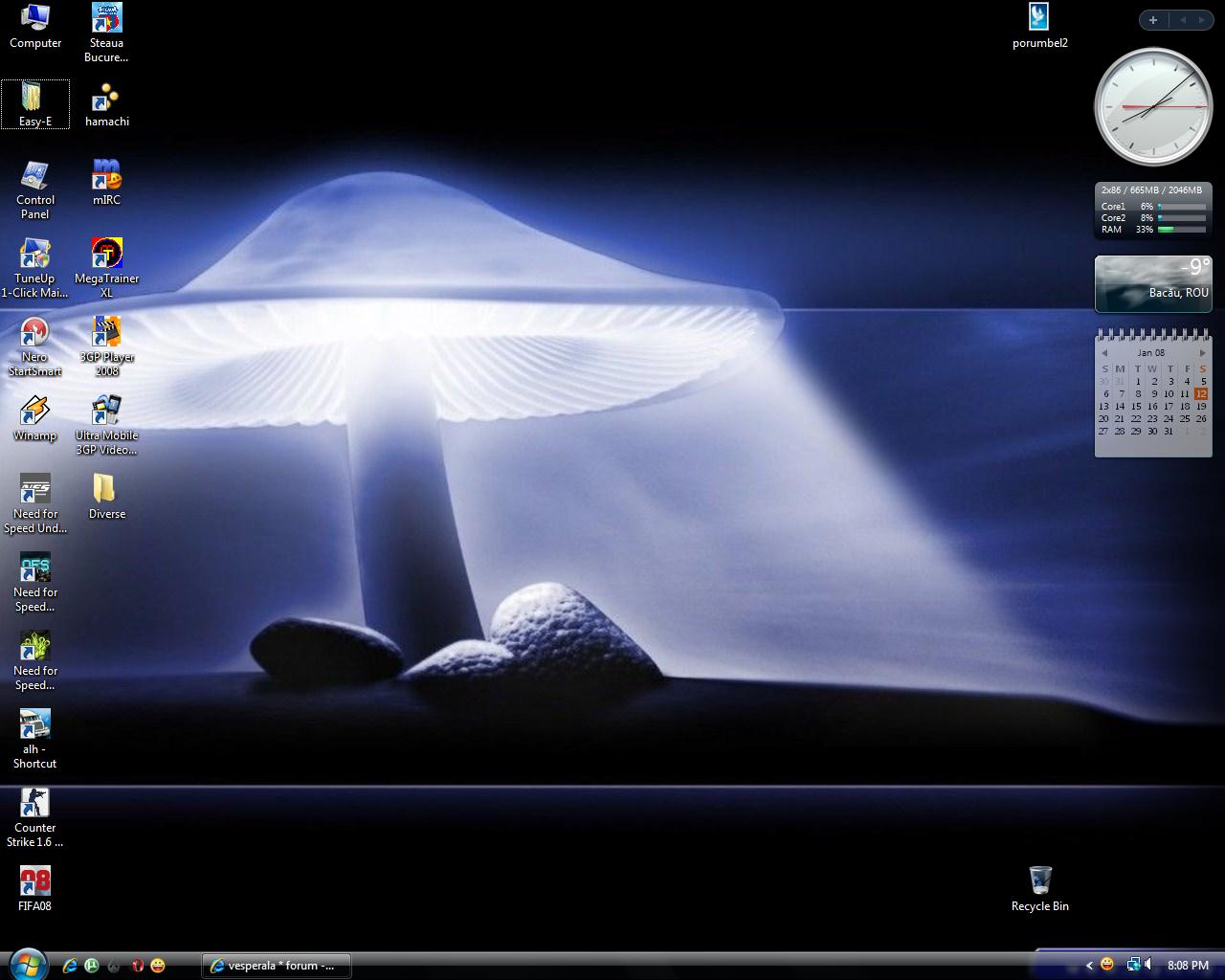This screenshot has height=980, width=1225.
Task: Open the Nero StartSmart shortcut
Action: [34, 334]
